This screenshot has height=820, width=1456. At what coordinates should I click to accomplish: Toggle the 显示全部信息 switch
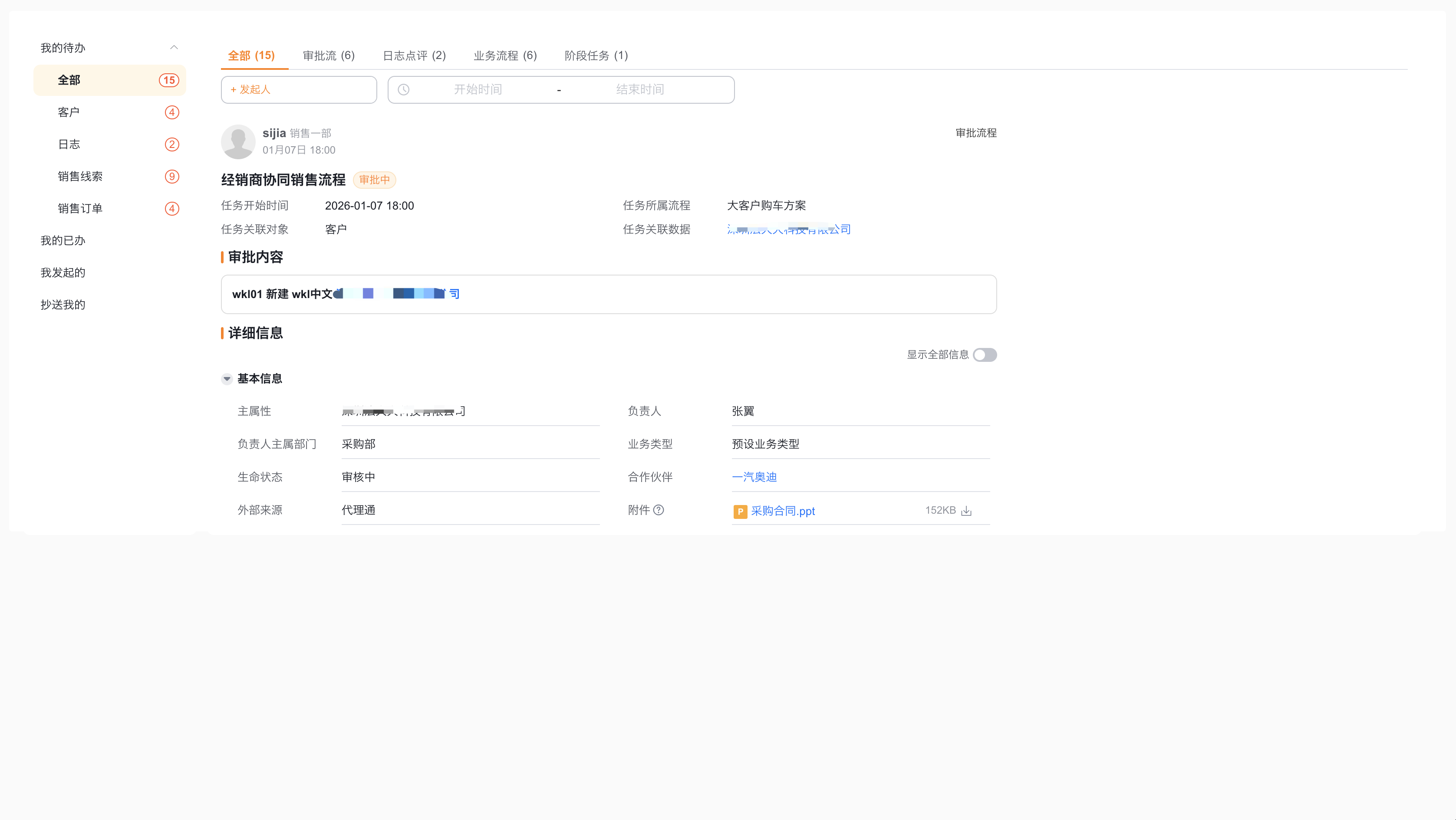click(x=985, y=354)
